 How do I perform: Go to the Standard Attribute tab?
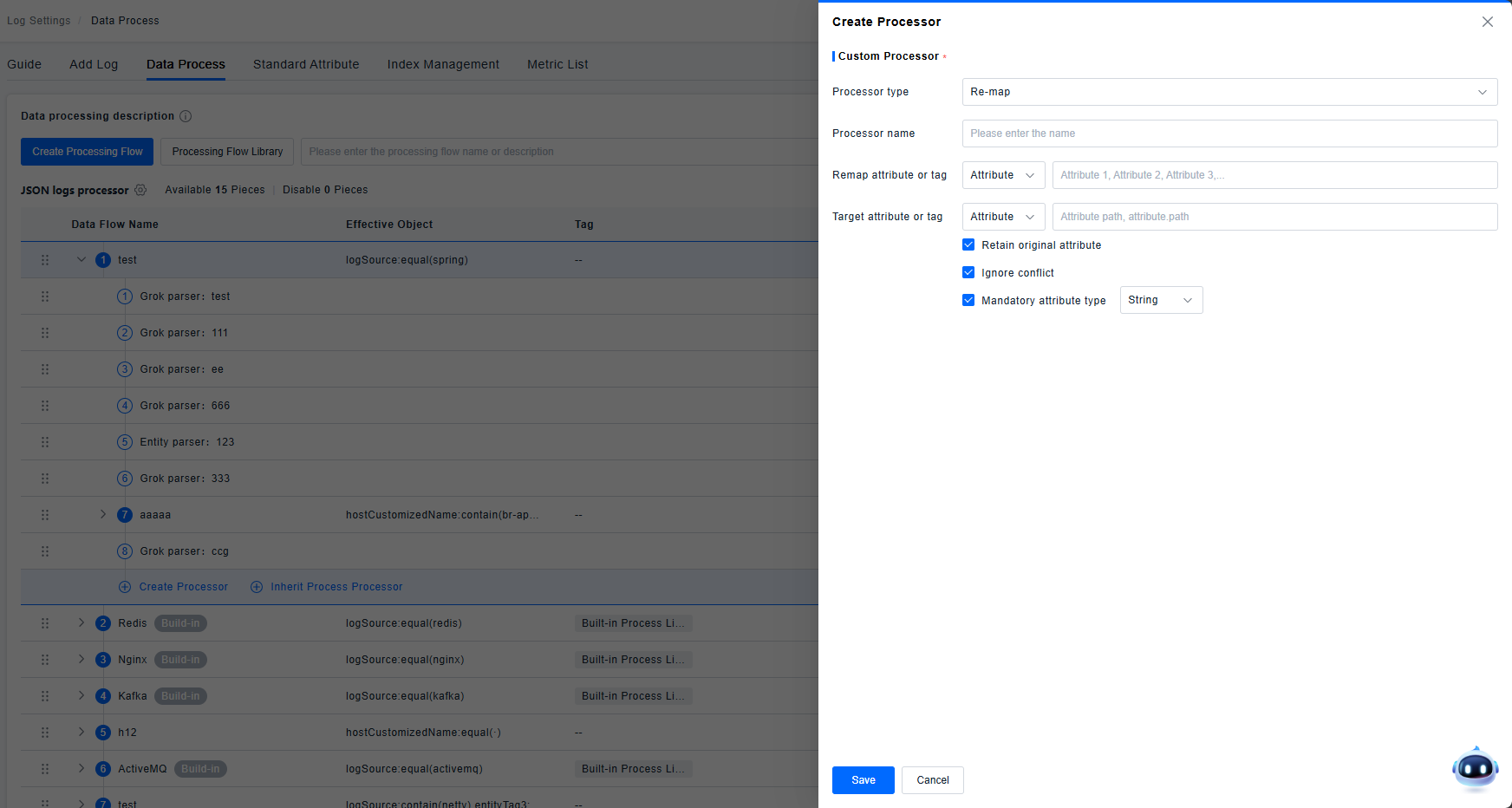[306, 64]
